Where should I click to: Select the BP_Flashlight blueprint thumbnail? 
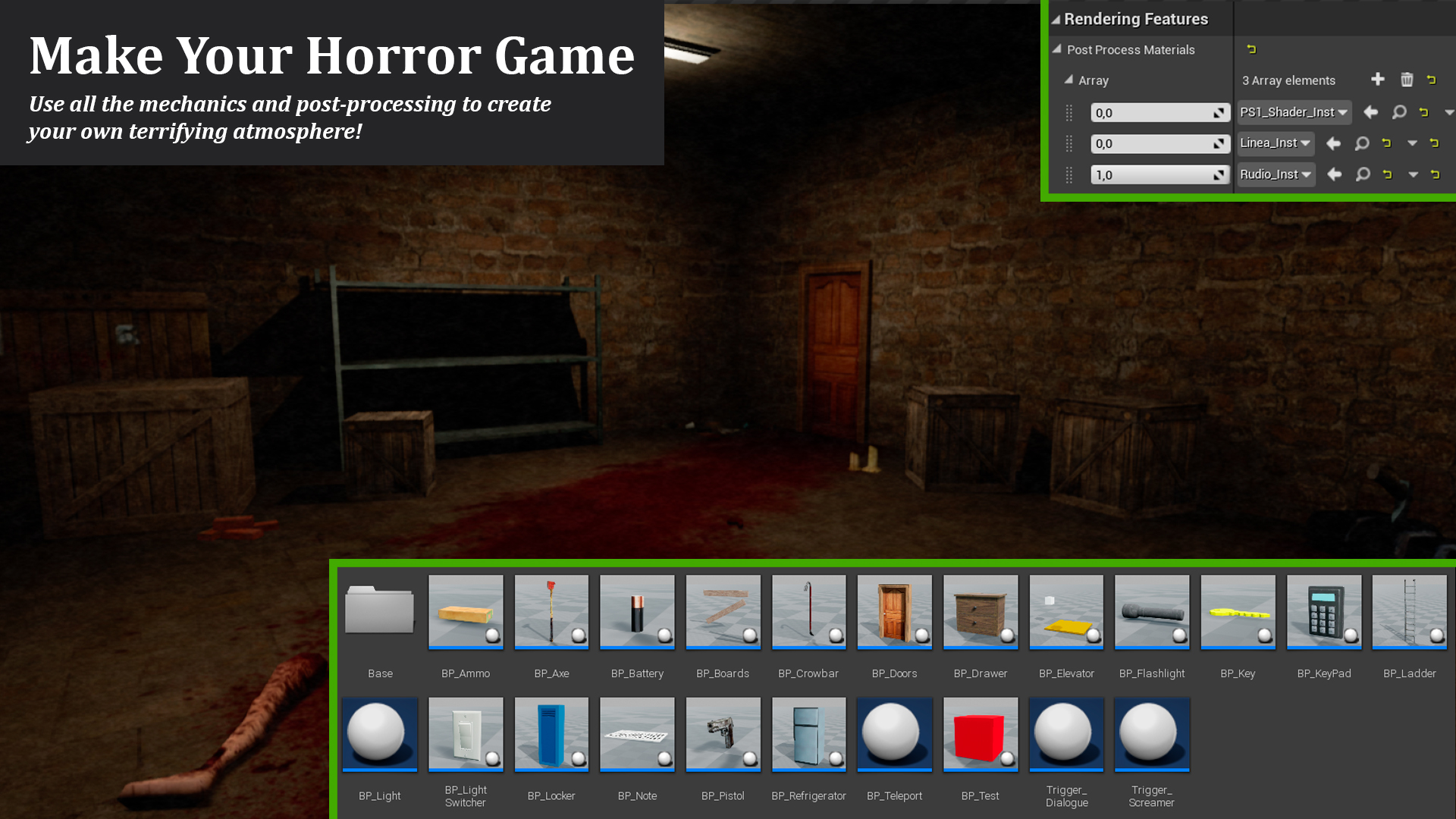pos(1151,612)
